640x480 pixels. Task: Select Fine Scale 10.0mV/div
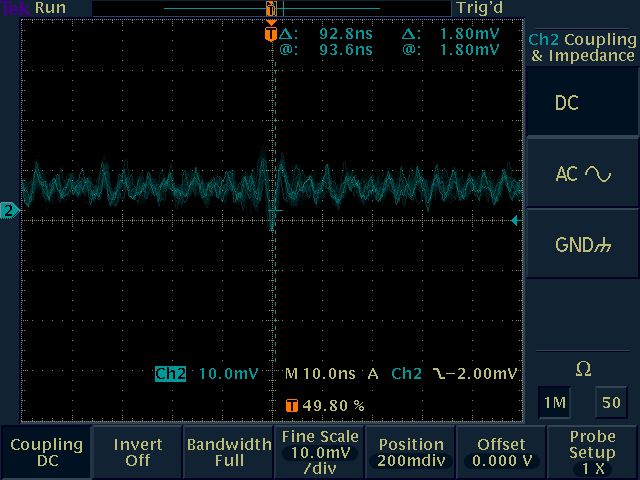coord(320,452)
